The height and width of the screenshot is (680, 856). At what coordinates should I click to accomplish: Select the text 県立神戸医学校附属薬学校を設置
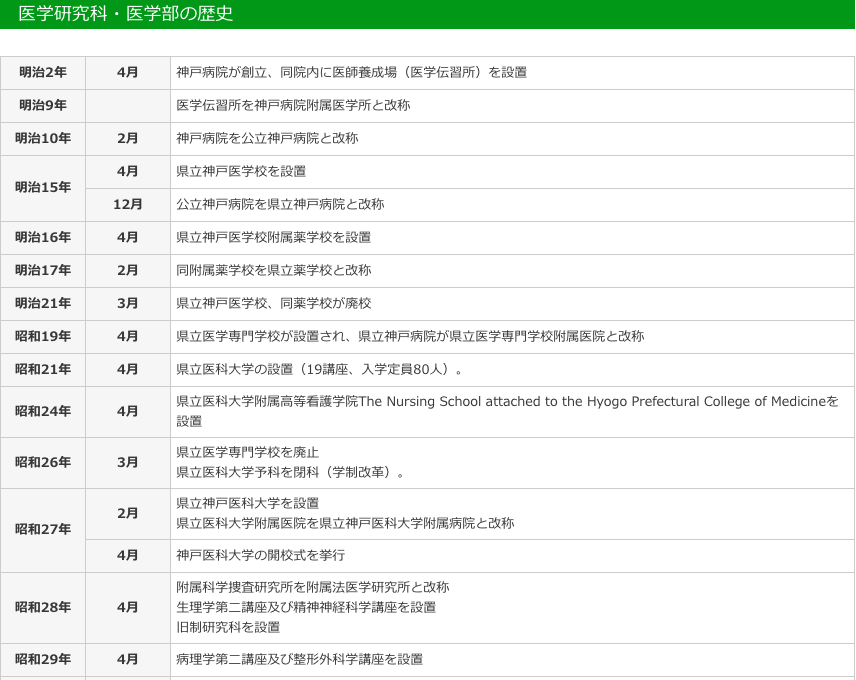pos(274,237)
